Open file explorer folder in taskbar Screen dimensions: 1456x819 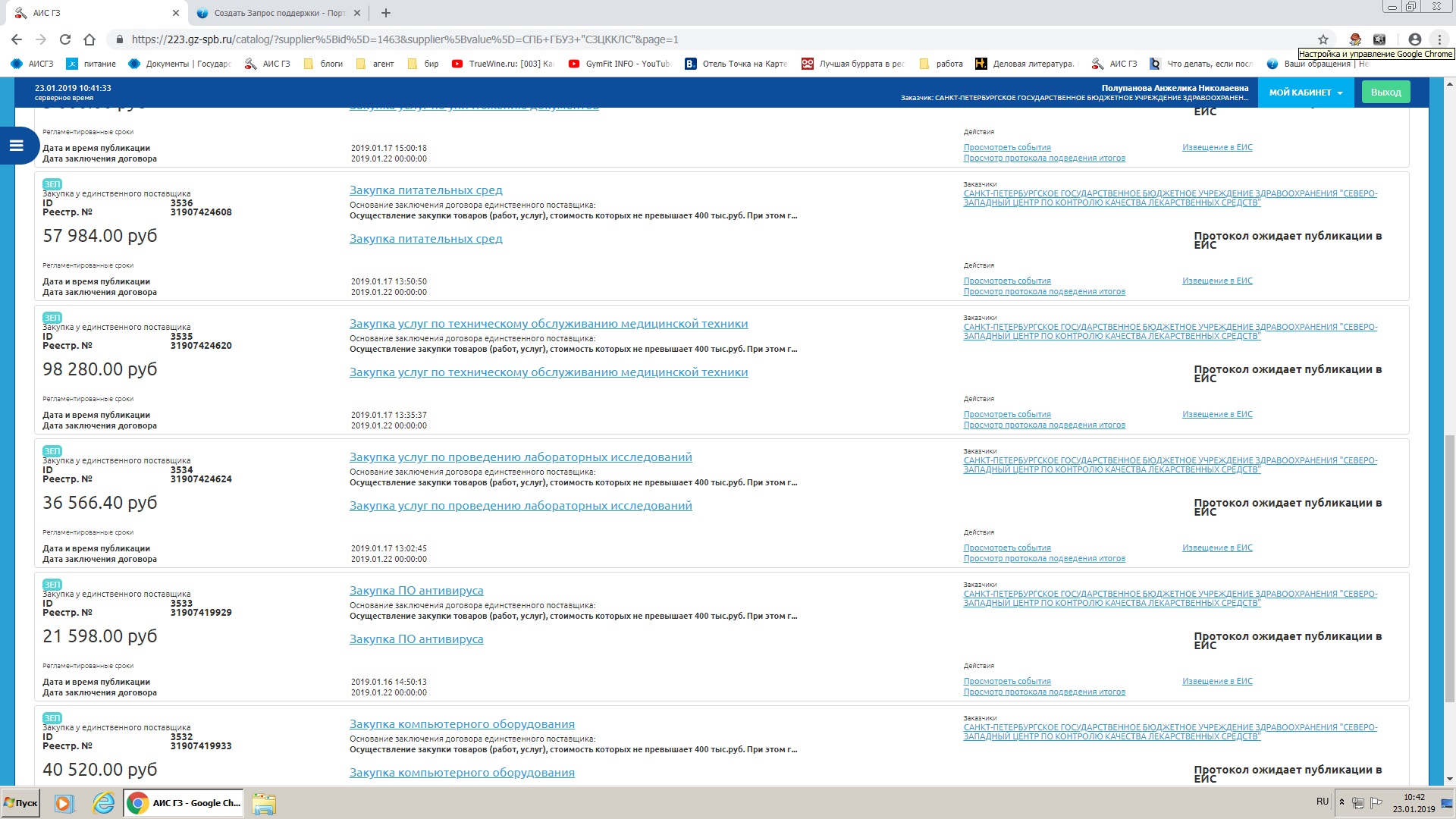pyautogui.click(x=264, y=803)
